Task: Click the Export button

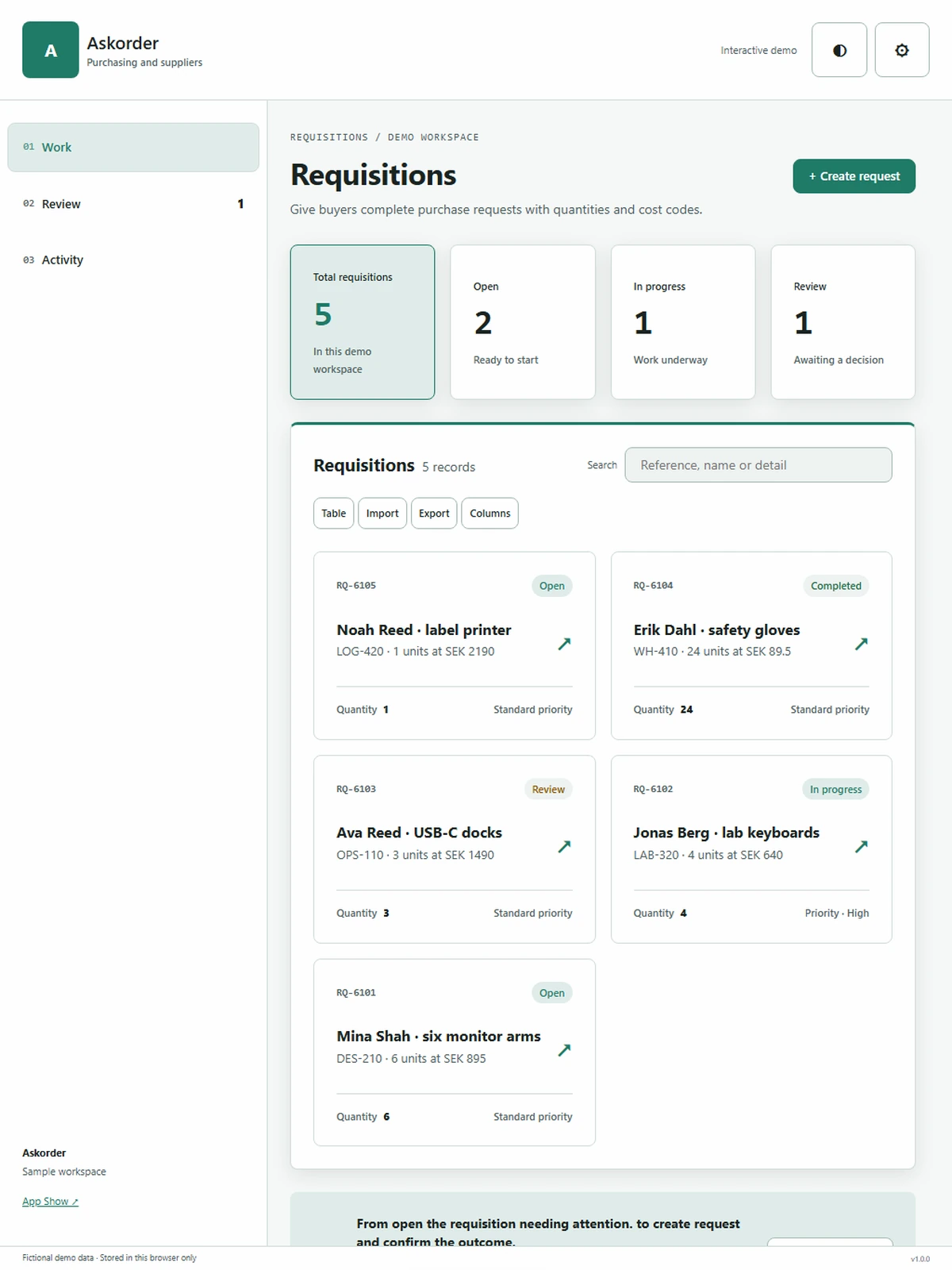Action: point(434,514)
